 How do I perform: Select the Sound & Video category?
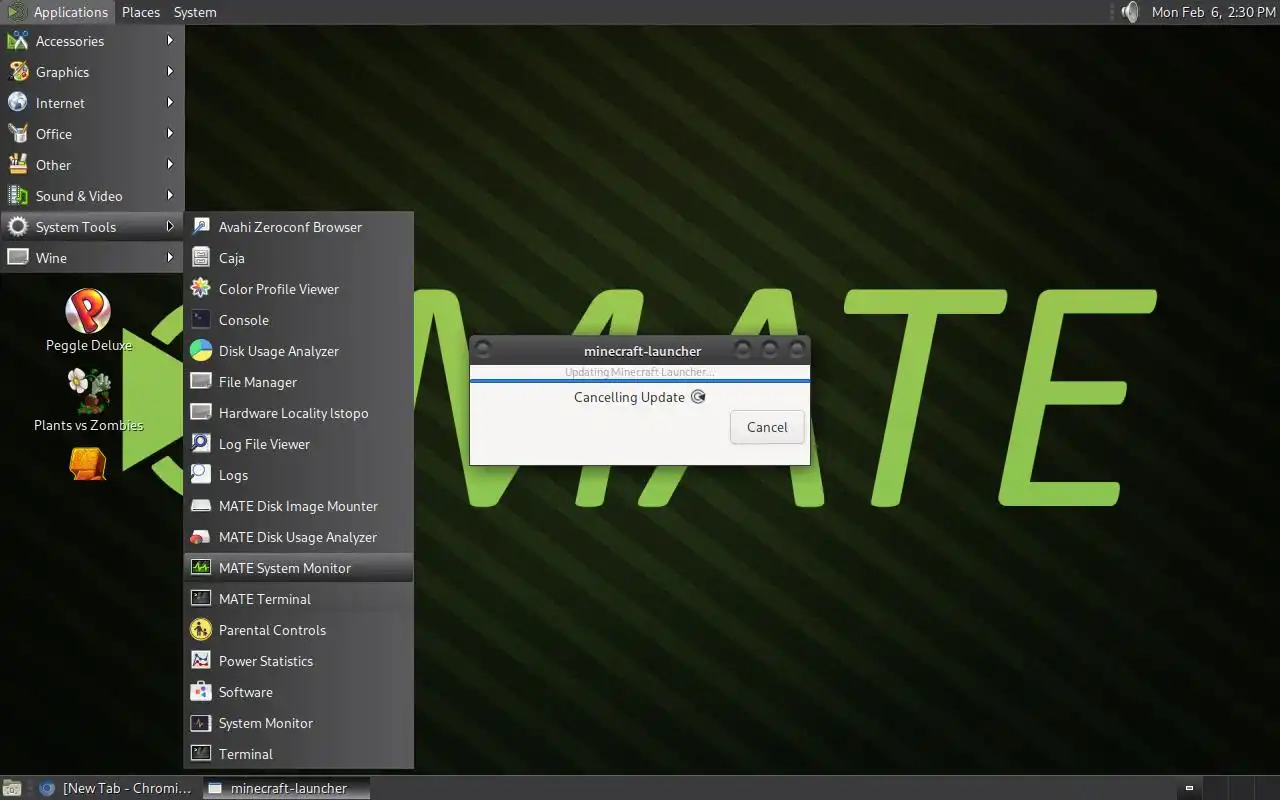click(92, 196)
